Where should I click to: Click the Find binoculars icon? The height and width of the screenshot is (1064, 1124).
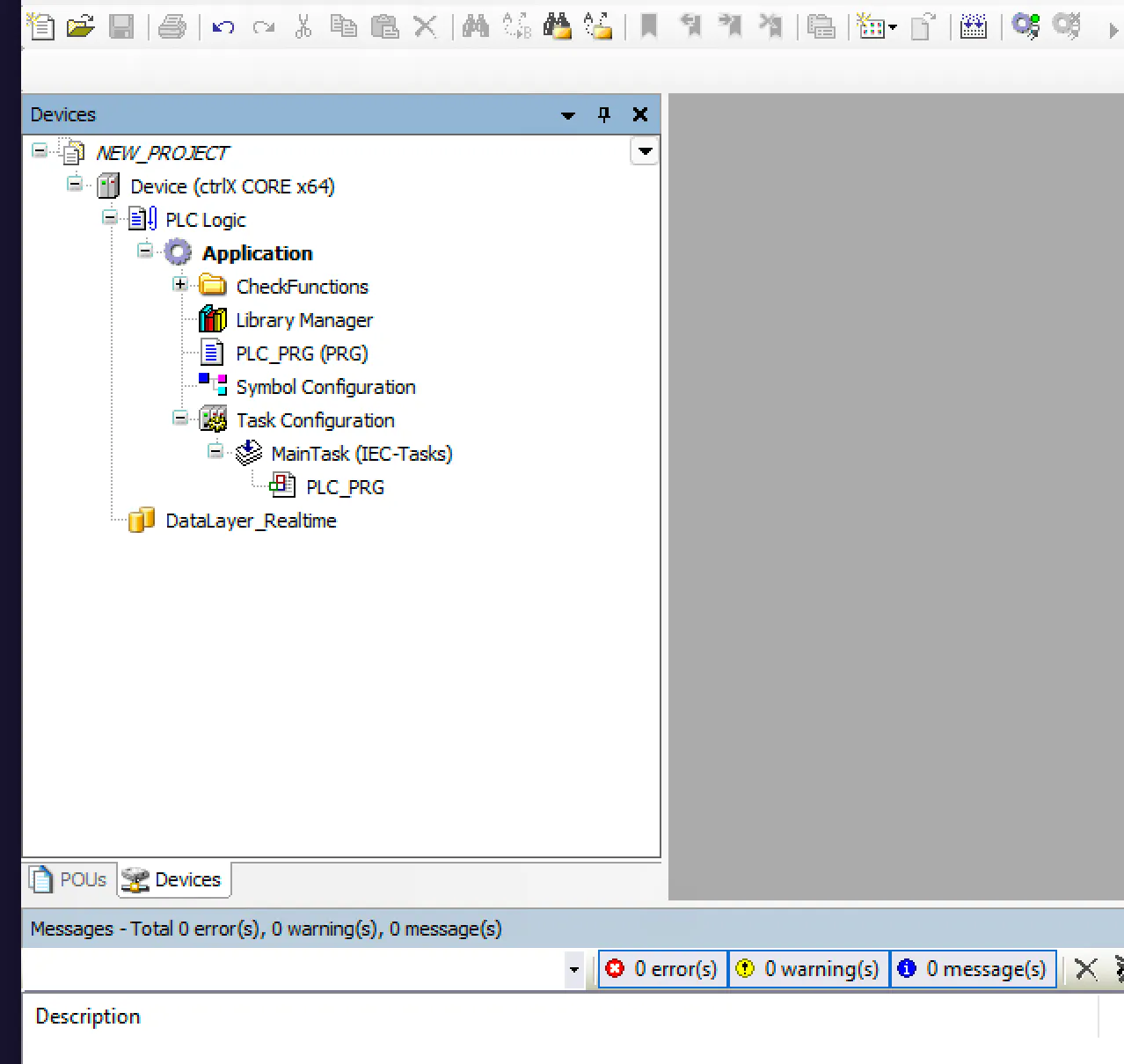(x=476, y=27)
